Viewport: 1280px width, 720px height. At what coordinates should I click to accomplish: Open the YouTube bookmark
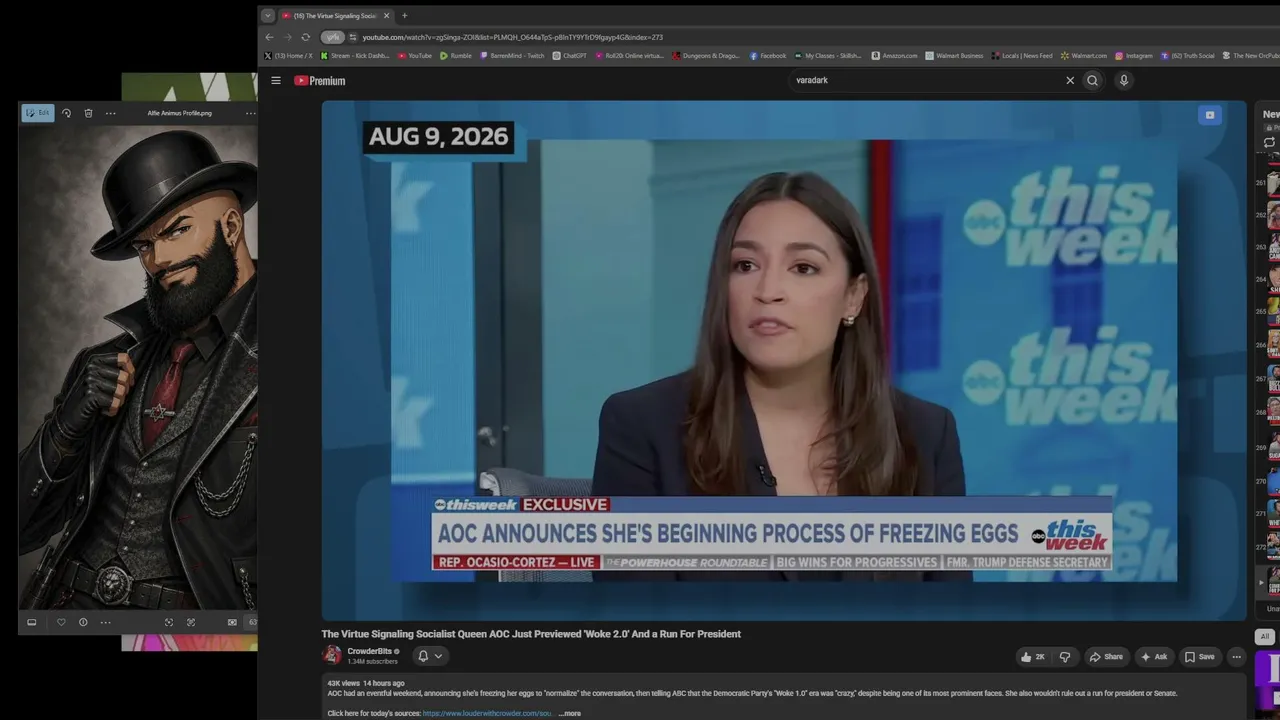pos(415,56)
